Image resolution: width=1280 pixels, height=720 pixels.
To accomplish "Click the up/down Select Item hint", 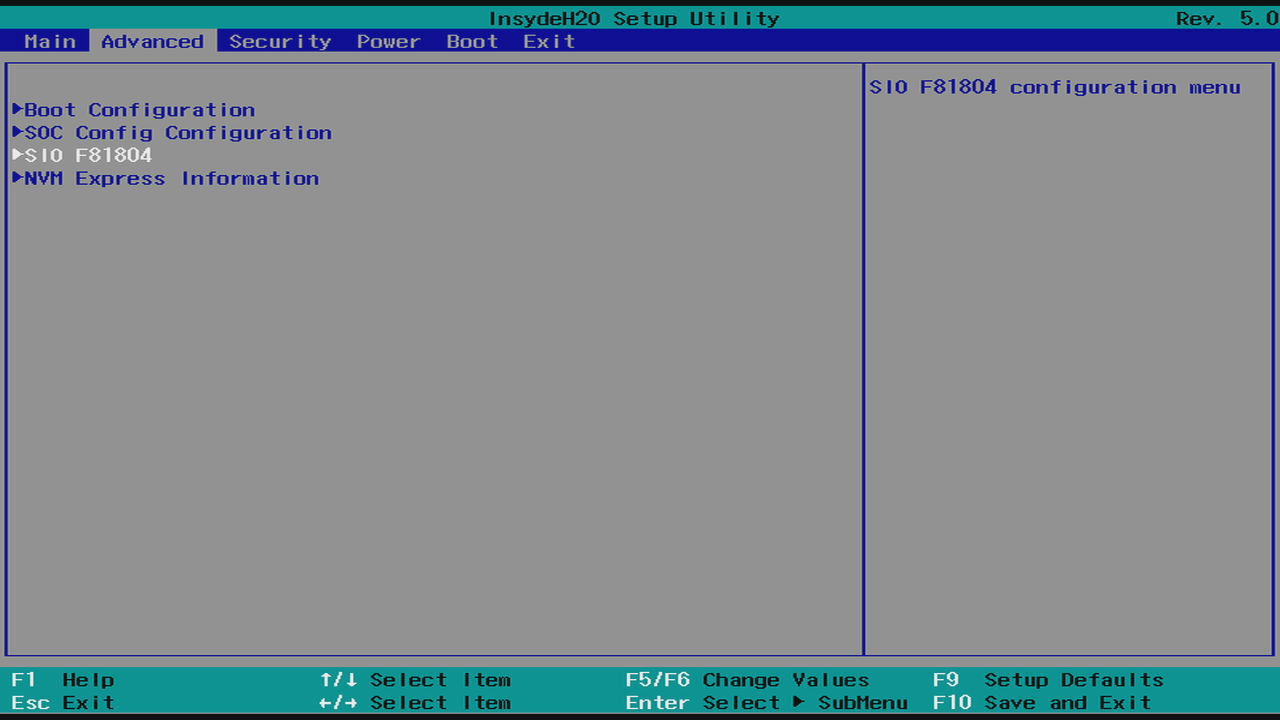I will (x=415, y=680).
